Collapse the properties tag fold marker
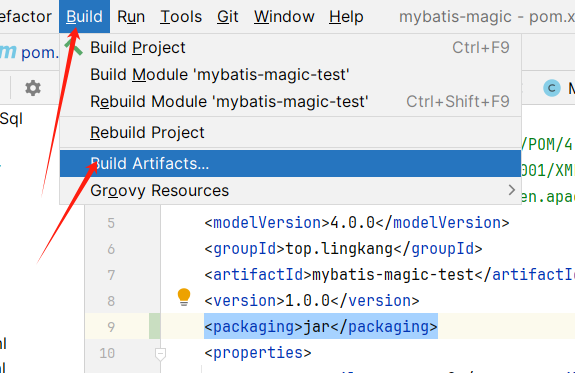Screen dimensions: 575x373 [160, 354]
